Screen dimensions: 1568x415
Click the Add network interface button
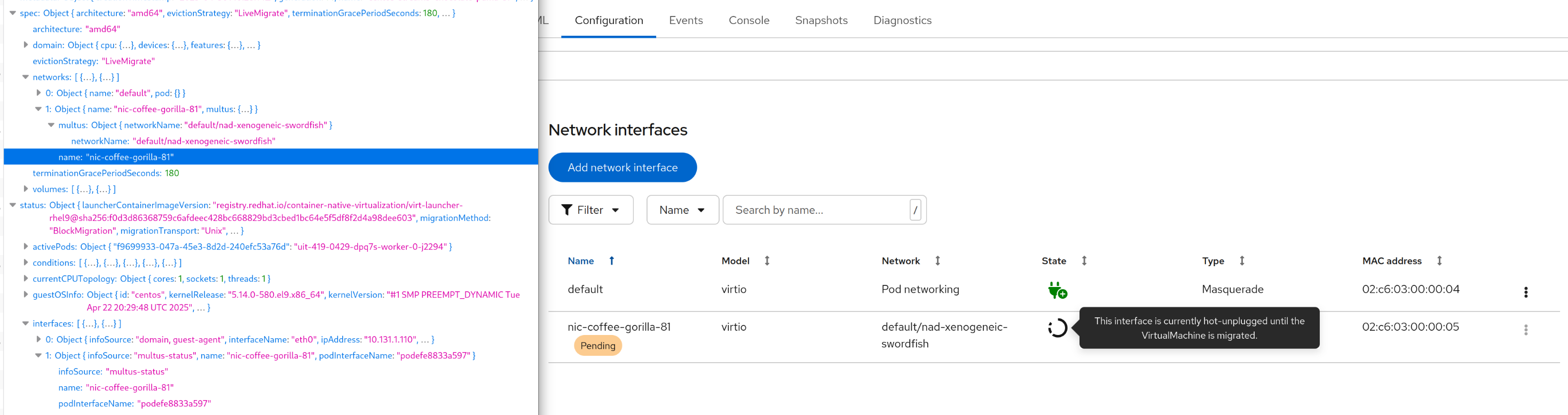622,167
